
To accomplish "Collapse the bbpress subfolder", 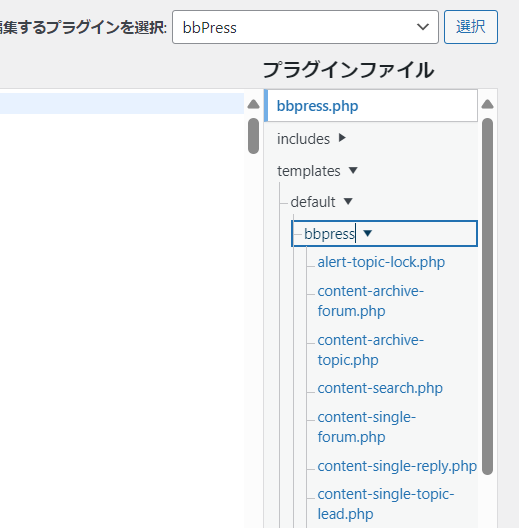I will tap(384, 233).
